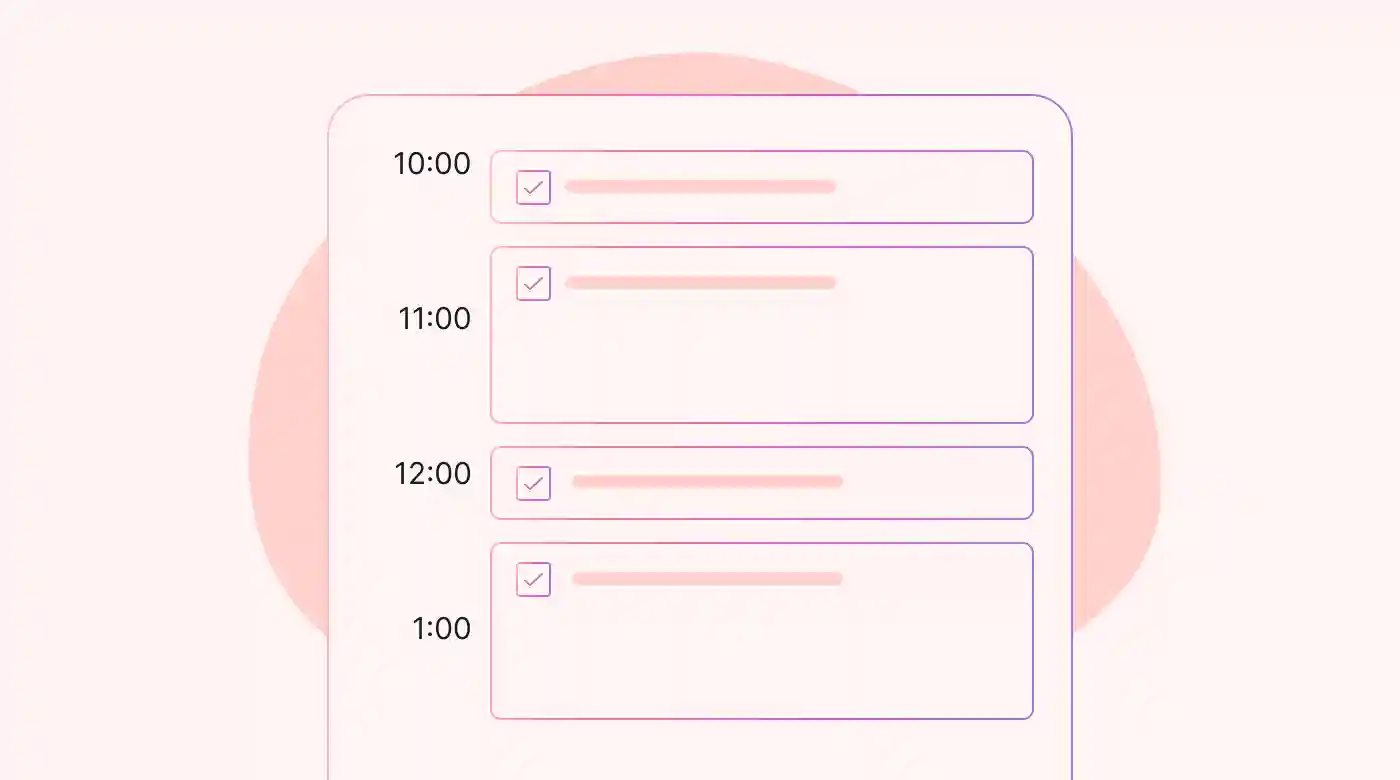
Task: Click blank schedule area below the 1:00 block
Action: pos(700,750)
